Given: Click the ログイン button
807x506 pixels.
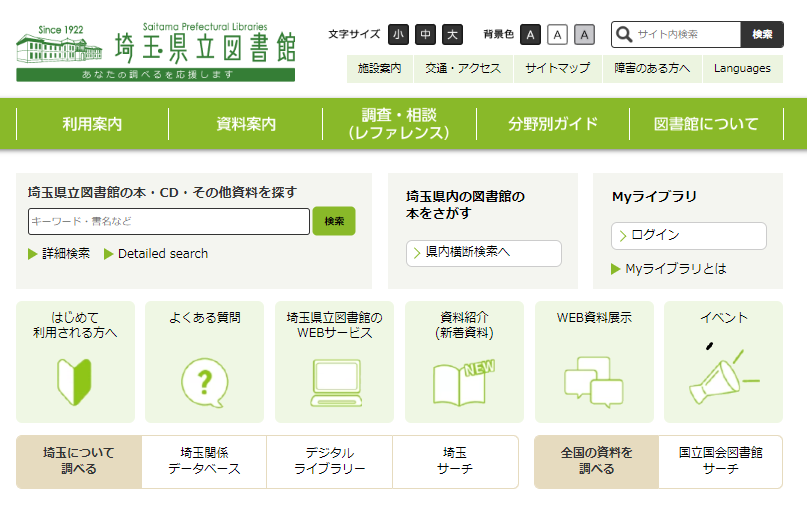Looking at the screenshot, I should point(689,236).
